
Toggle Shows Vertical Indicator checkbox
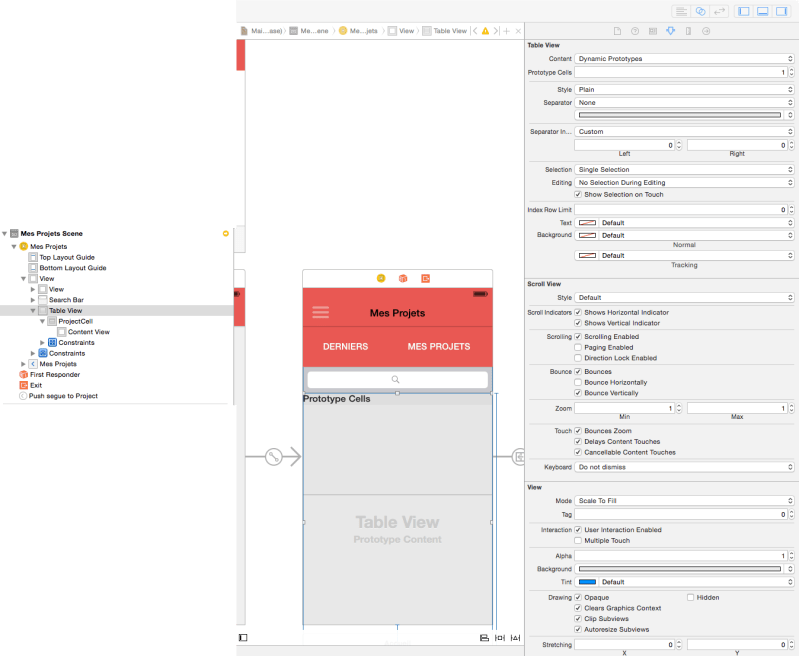(578, 323)
